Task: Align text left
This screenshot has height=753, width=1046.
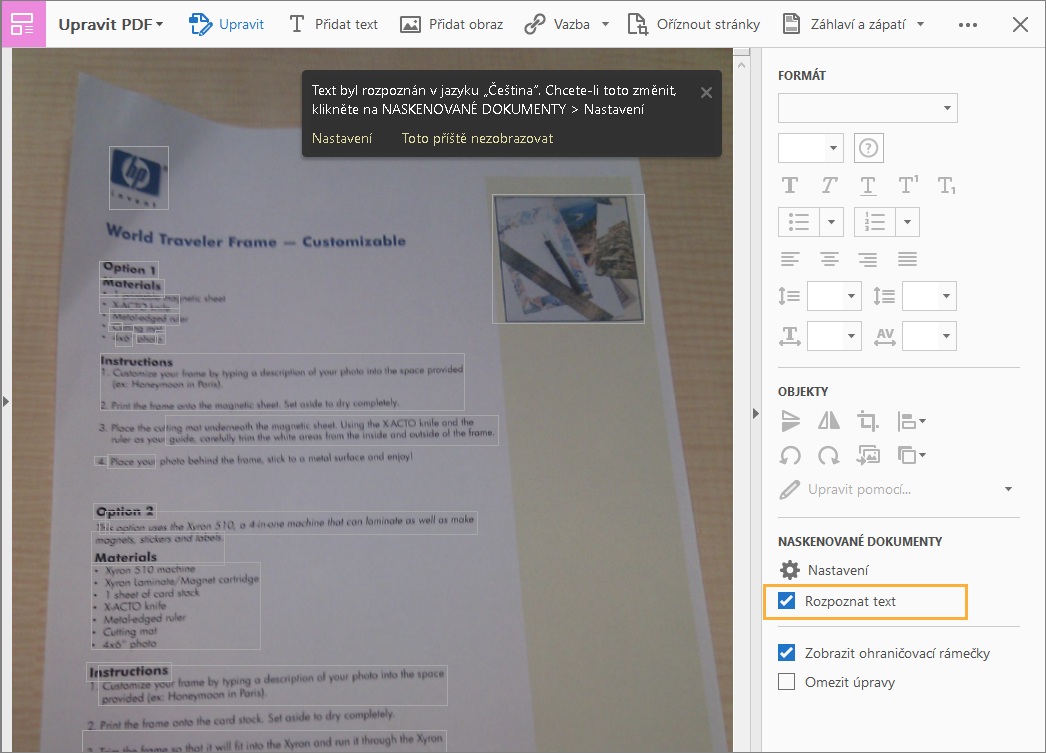Action: pos(790,259)
